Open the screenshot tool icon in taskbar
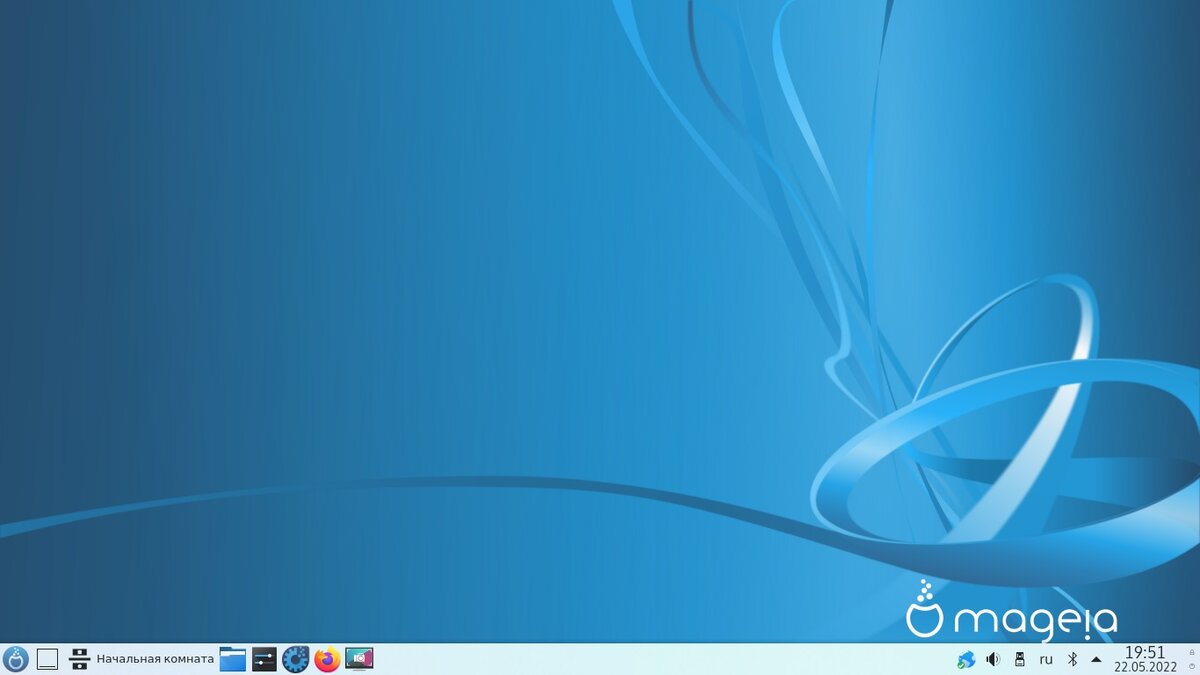Image resolution: width=1200 pixels, height=675 pixels. tap(359, 659)
